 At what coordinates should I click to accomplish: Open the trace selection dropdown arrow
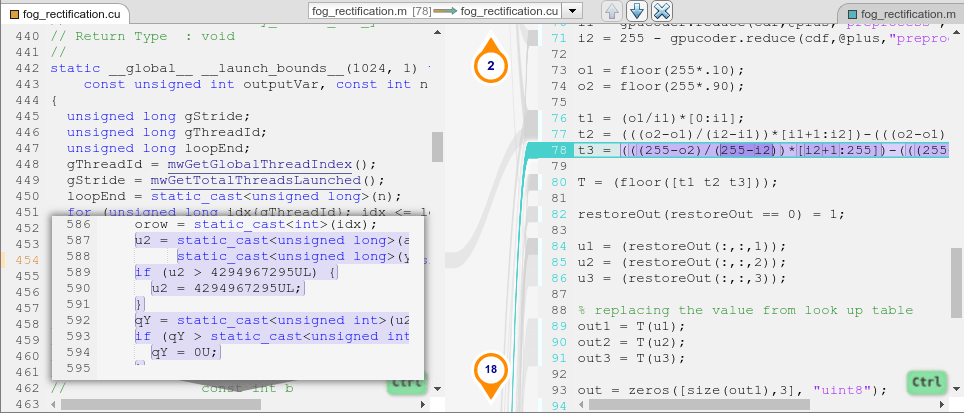pyautogui.click(x=572, y=11)
